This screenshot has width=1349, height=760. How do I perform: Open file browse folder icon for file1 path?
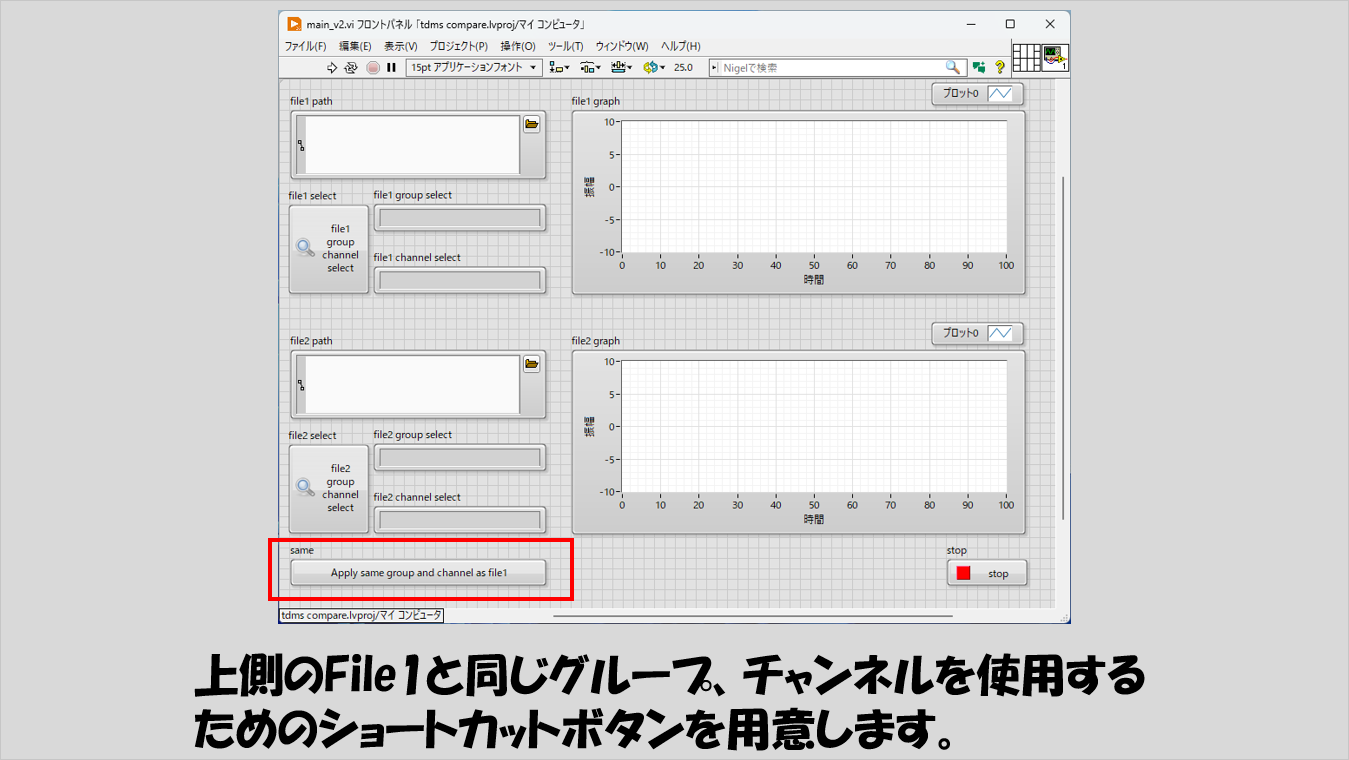click(532, 124)
